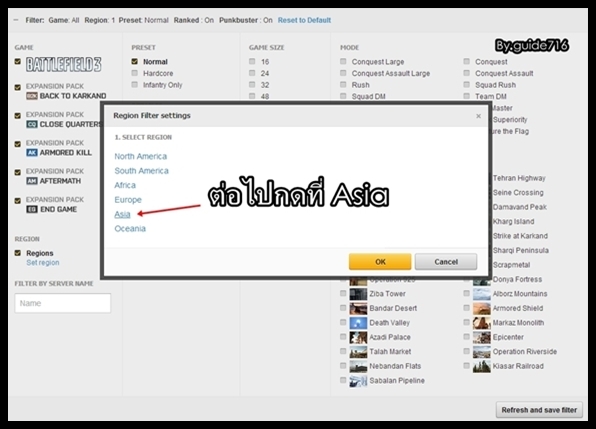Click the Battlefield 3 game logo
The image size is (596, 429).
[x=63, y=64]
